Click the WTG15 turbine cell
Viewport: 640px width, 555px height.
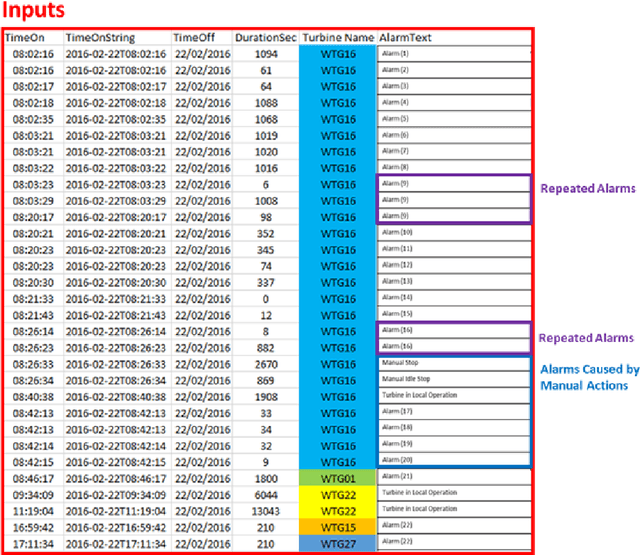338,527
